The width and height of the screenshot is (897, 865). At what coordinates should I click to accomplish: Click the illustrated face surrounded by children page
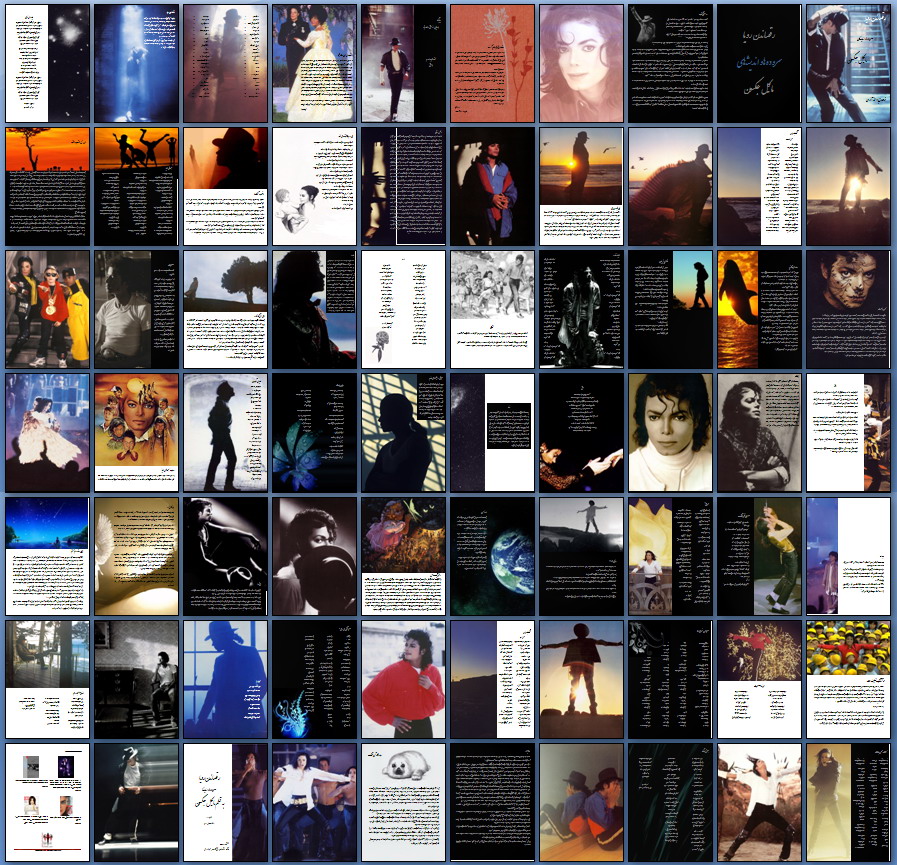tap(135, 432)
